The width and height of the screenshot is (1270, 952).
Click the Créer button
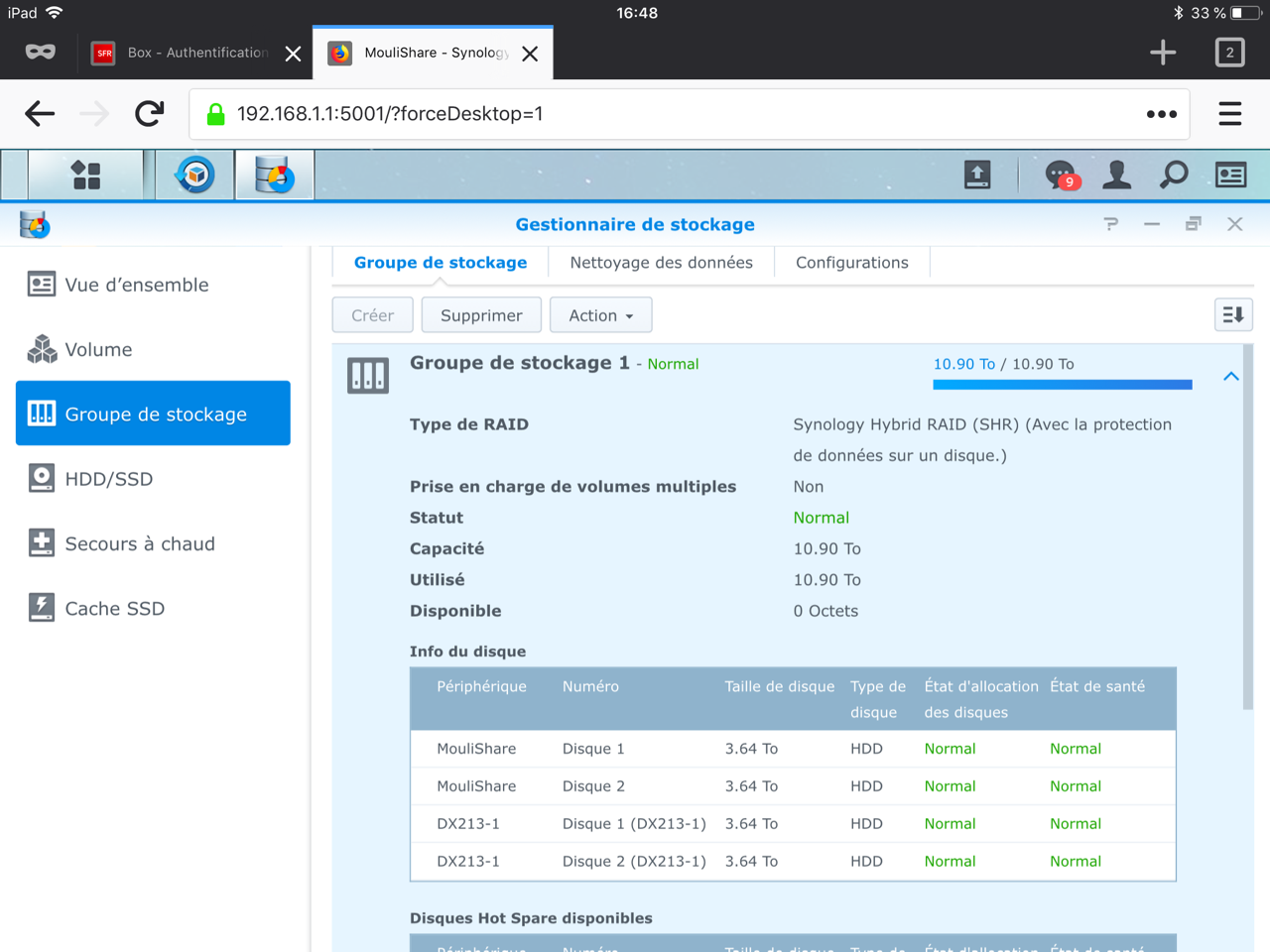click(372, 315)
